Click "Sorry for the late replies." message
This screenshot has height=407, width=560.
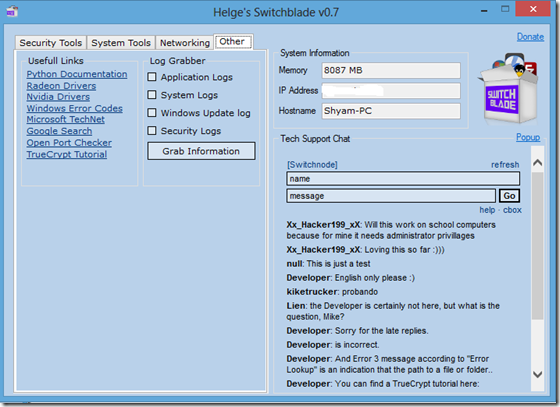[381, 331]
